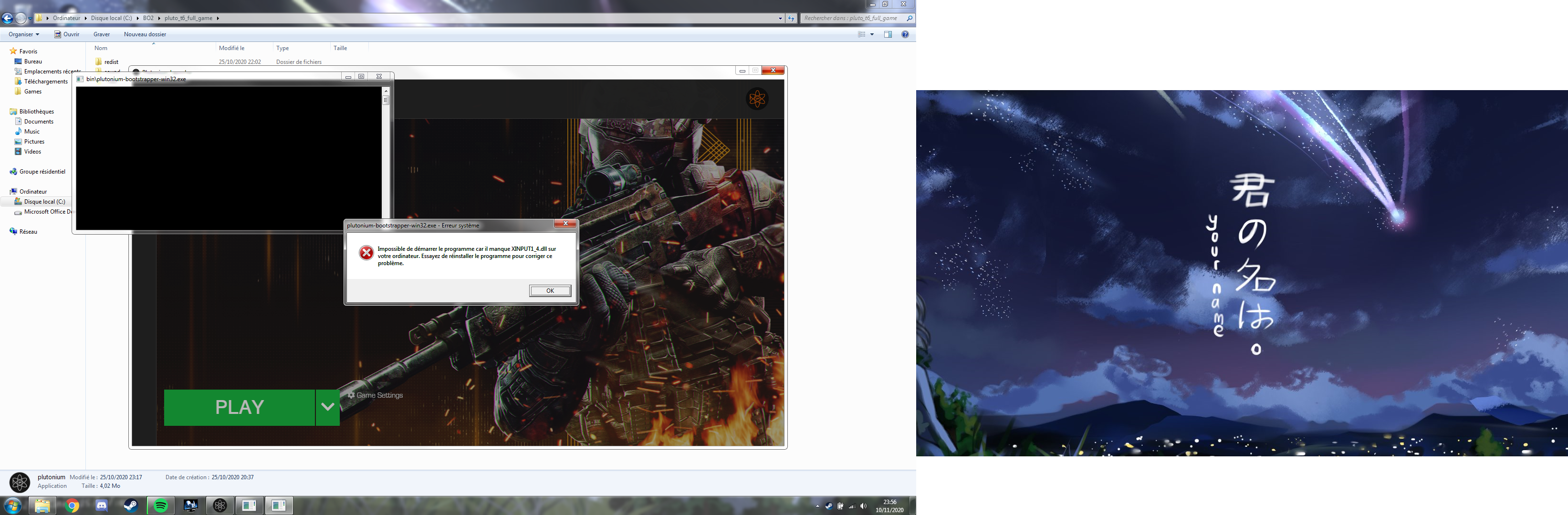1568x515 pixels.
Task: Click the Explorer back arrow
Action: 7,18
